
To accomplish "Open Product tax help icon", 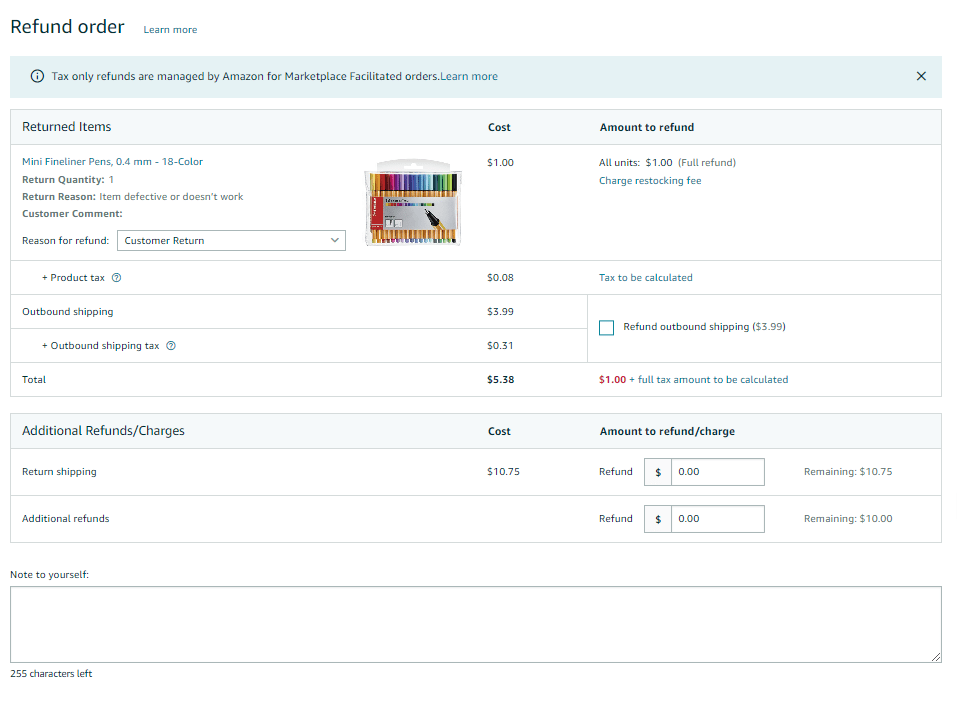I will click(x=117, y=278).
